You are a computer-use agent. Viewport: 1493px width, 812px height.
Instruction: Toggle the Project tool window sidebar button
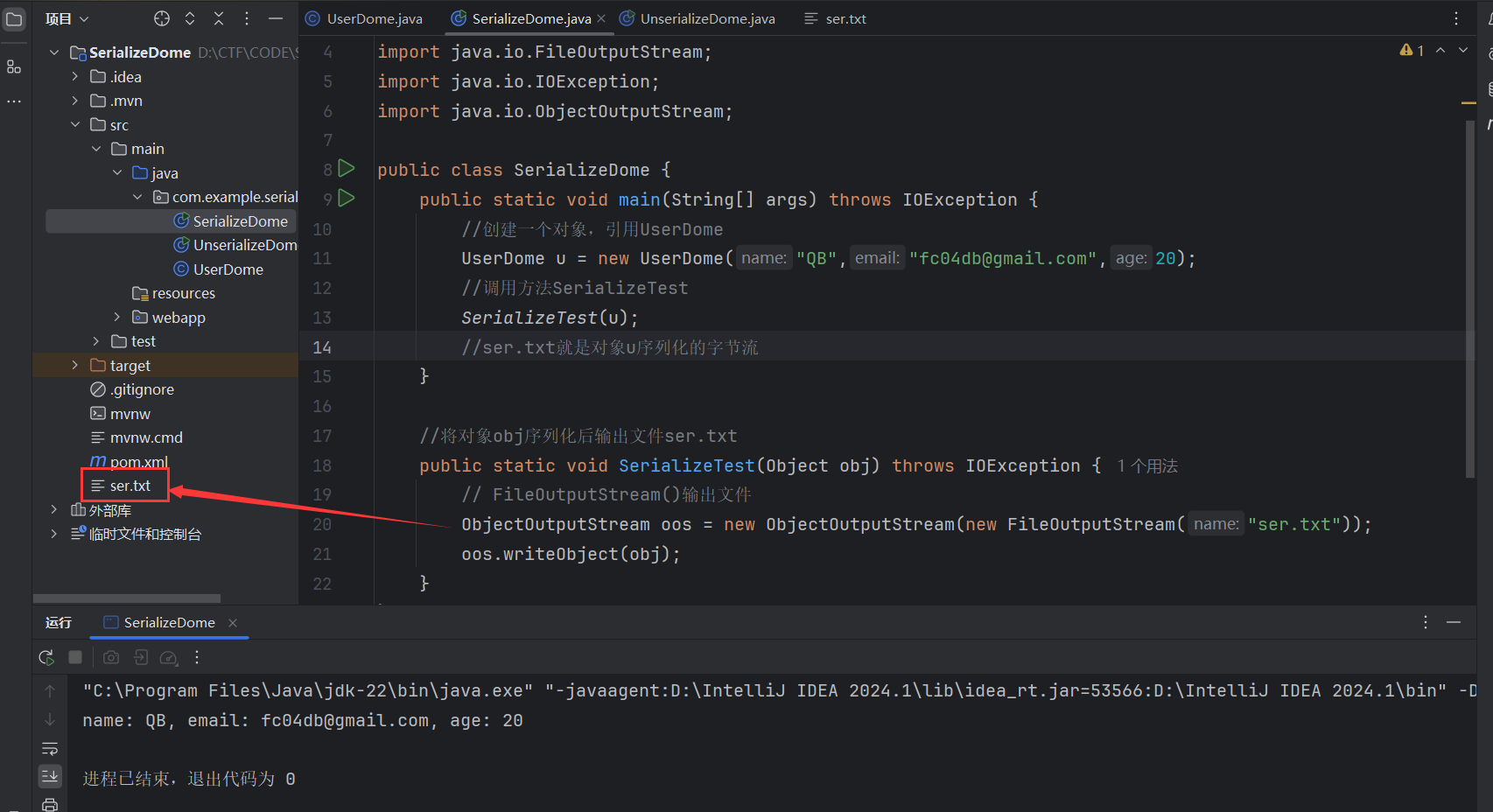click(14, 18)
